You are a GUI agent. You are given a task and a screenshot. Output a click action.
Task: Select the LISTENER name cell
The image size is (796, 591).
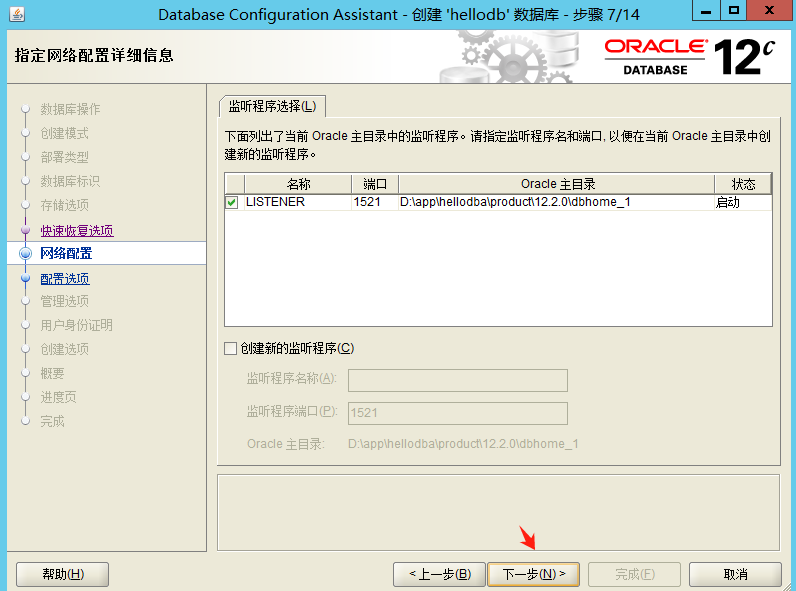pyautogui.click(x=298, y=202)
